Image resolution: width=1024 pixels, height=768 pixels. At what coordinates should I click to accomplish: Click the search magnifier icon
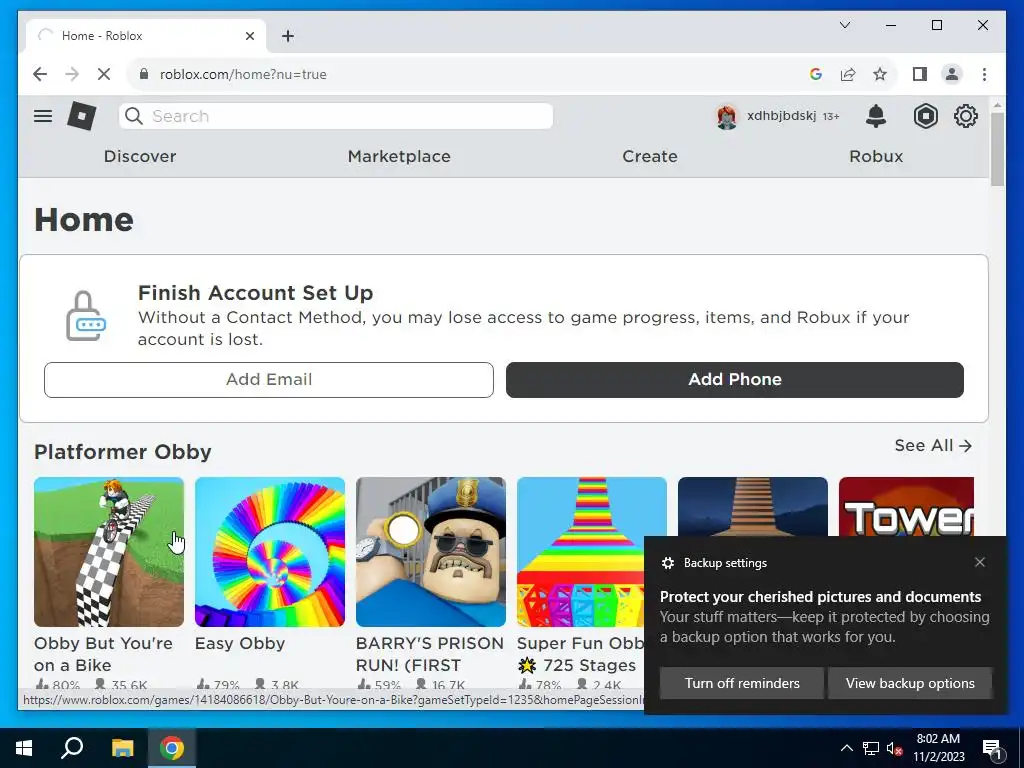(134, 116)
